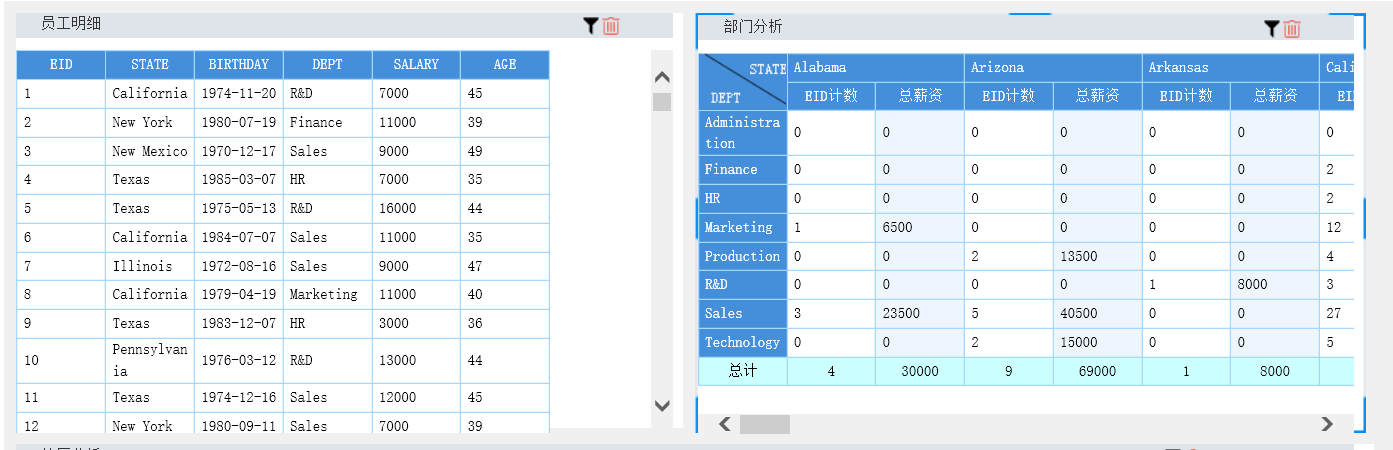Click the AGE column header
This screenshot has width=1393, height=450.
tap(505, 65)
